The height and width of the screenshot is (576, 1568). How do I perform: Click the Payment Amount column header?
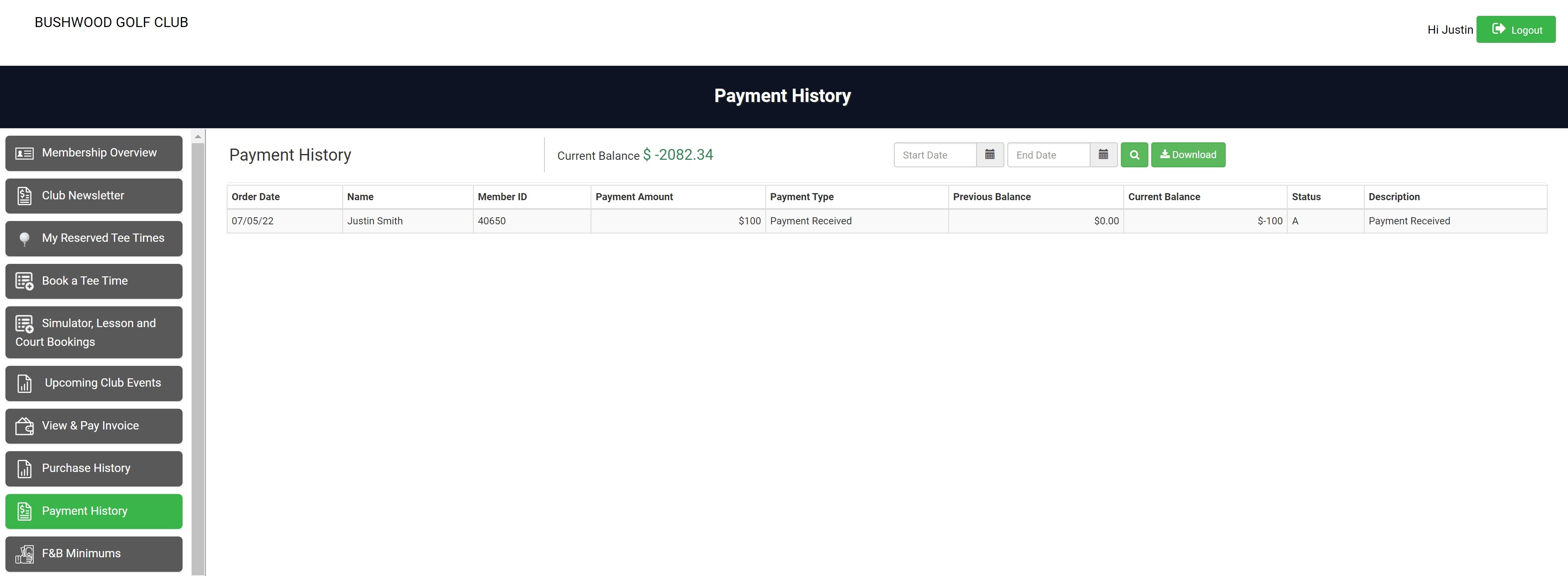pyautogui.click(x=634, y=197)
